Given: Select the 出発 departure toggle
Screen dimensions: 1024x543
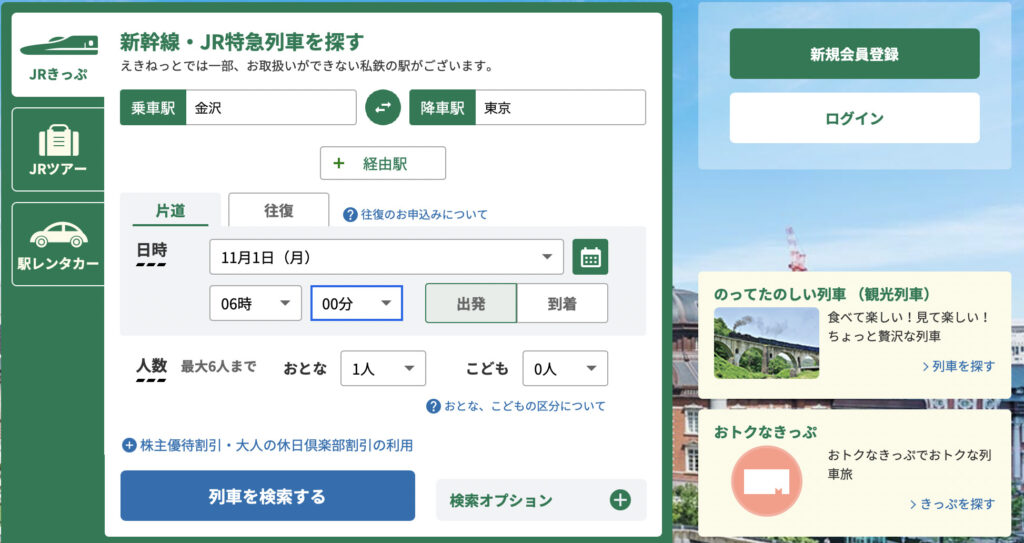Looking at the screenshot, I should click(x=471, y=303).
